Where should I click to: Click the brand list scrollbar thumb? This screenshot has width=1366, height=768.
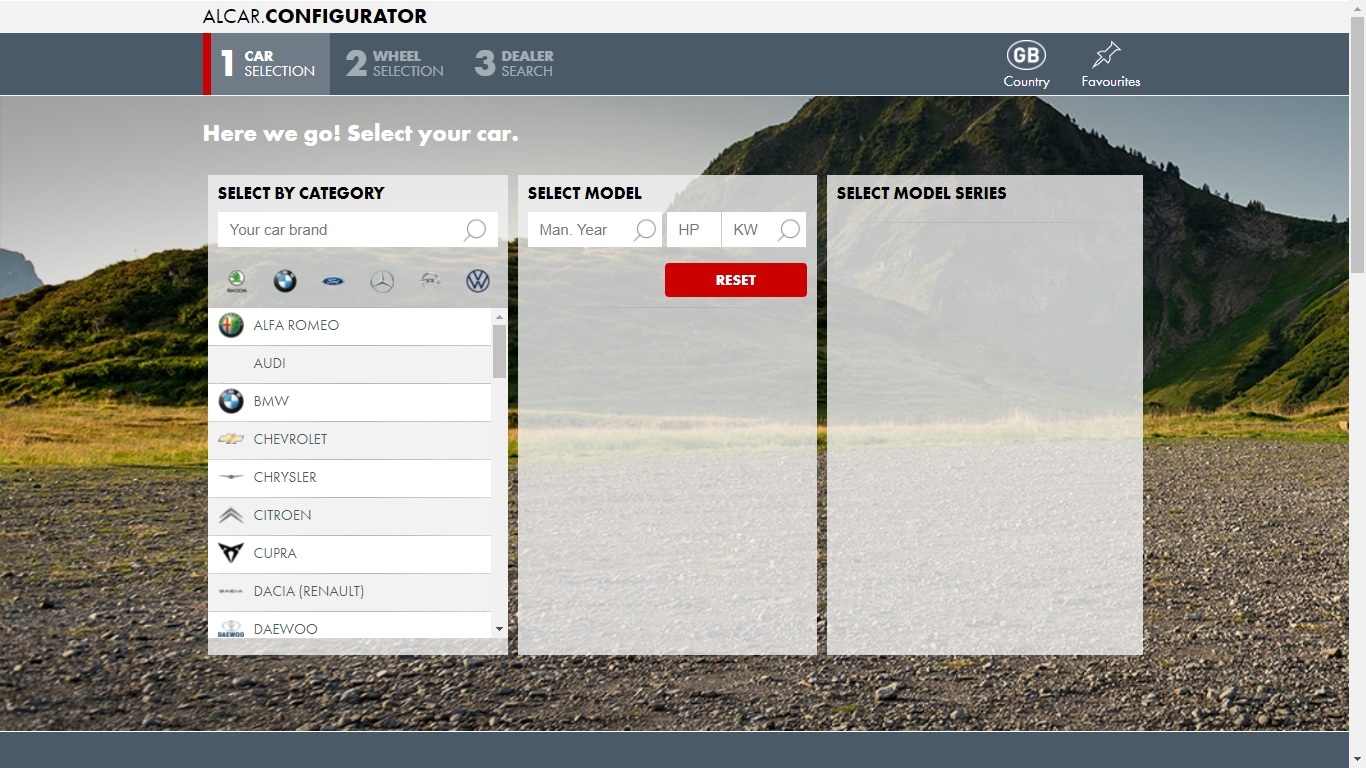[499, 351]
